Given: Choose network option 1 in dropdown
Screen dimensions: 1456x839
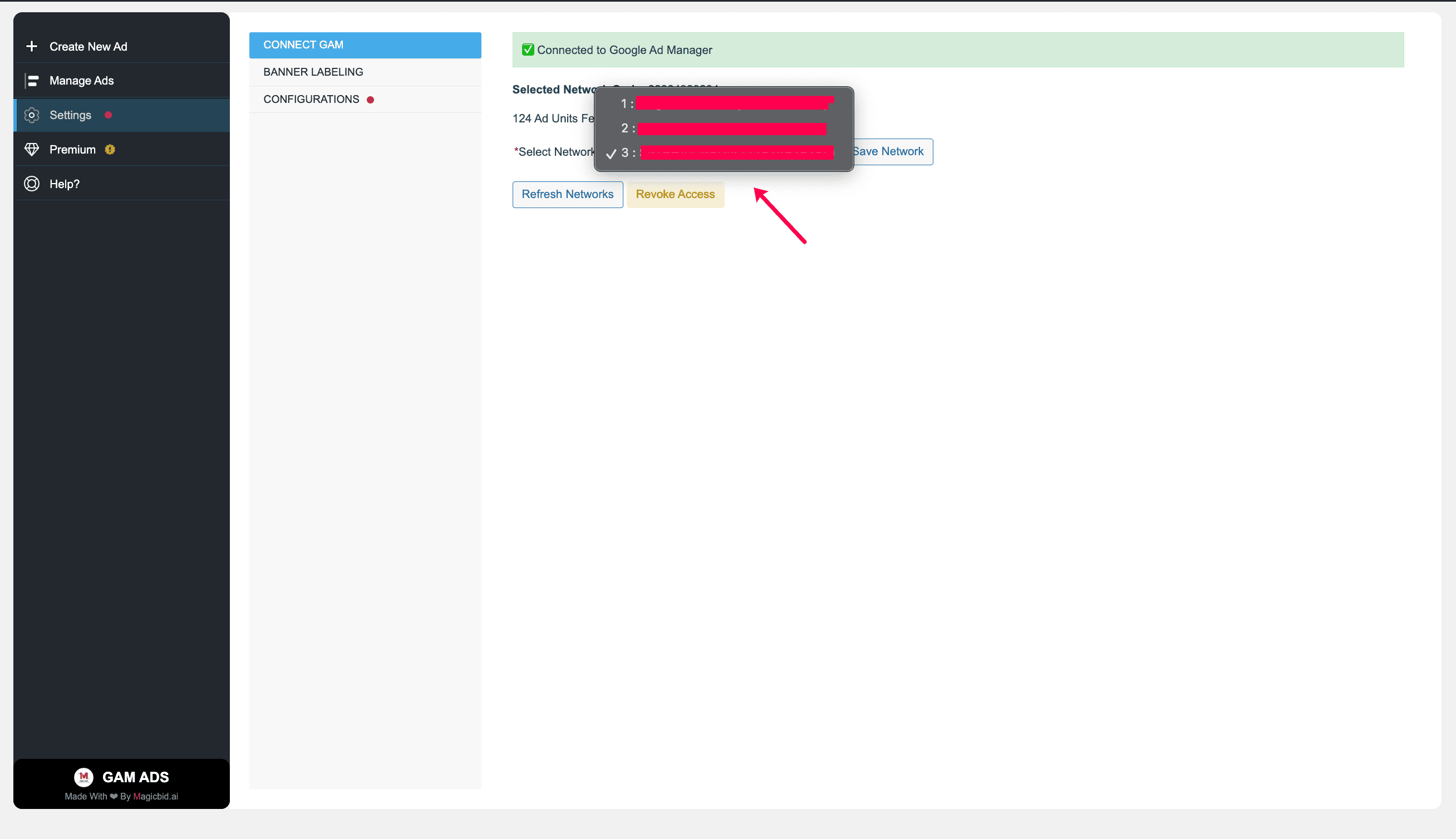Looking at the screenshot, I should (724, 103).
